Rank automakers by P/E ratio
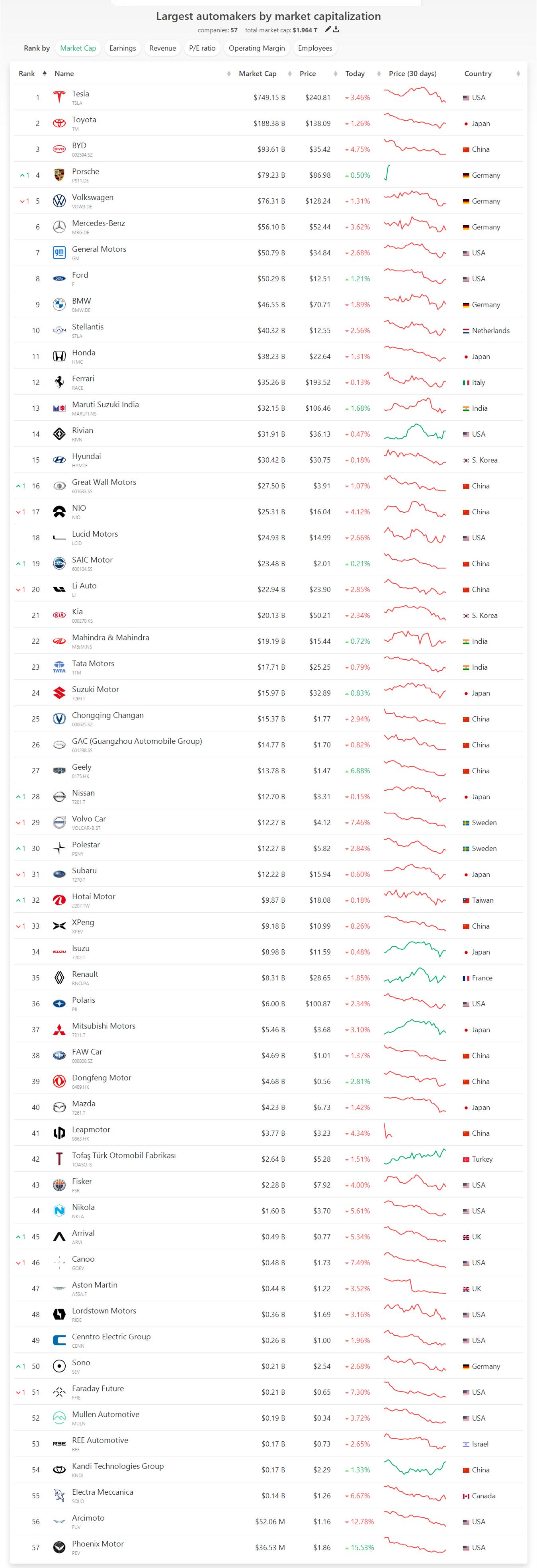The height and width of the screenshot is (1568, 537). pyautogui.click(x=202, y=48)
